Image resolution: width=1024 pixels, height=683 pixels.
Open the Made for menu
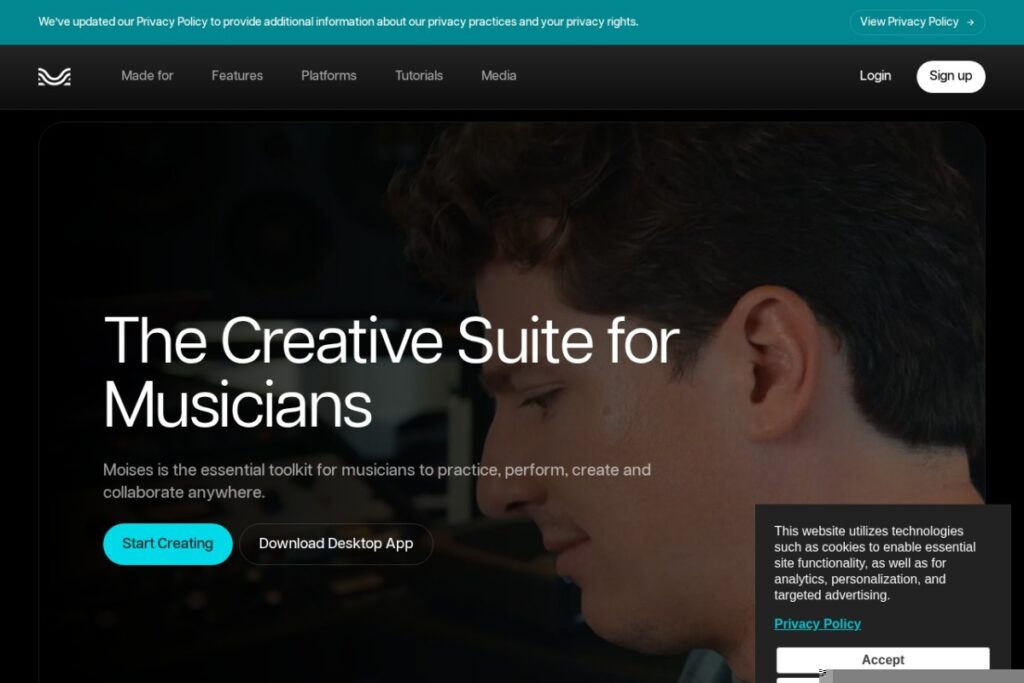click(x=147, y=76)
